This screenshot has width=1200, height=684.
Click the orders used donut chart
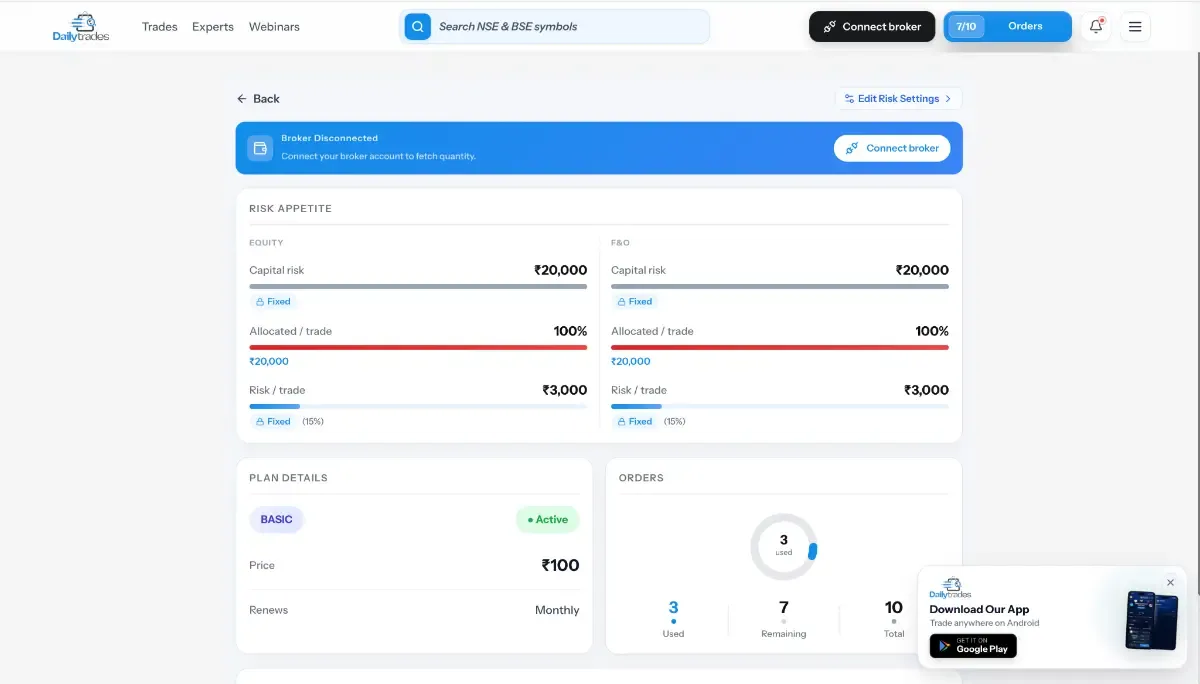click(784, 547)
